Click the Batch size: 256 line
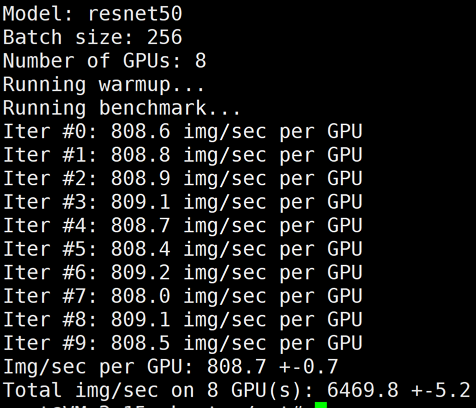 click(x=93, y=37)
